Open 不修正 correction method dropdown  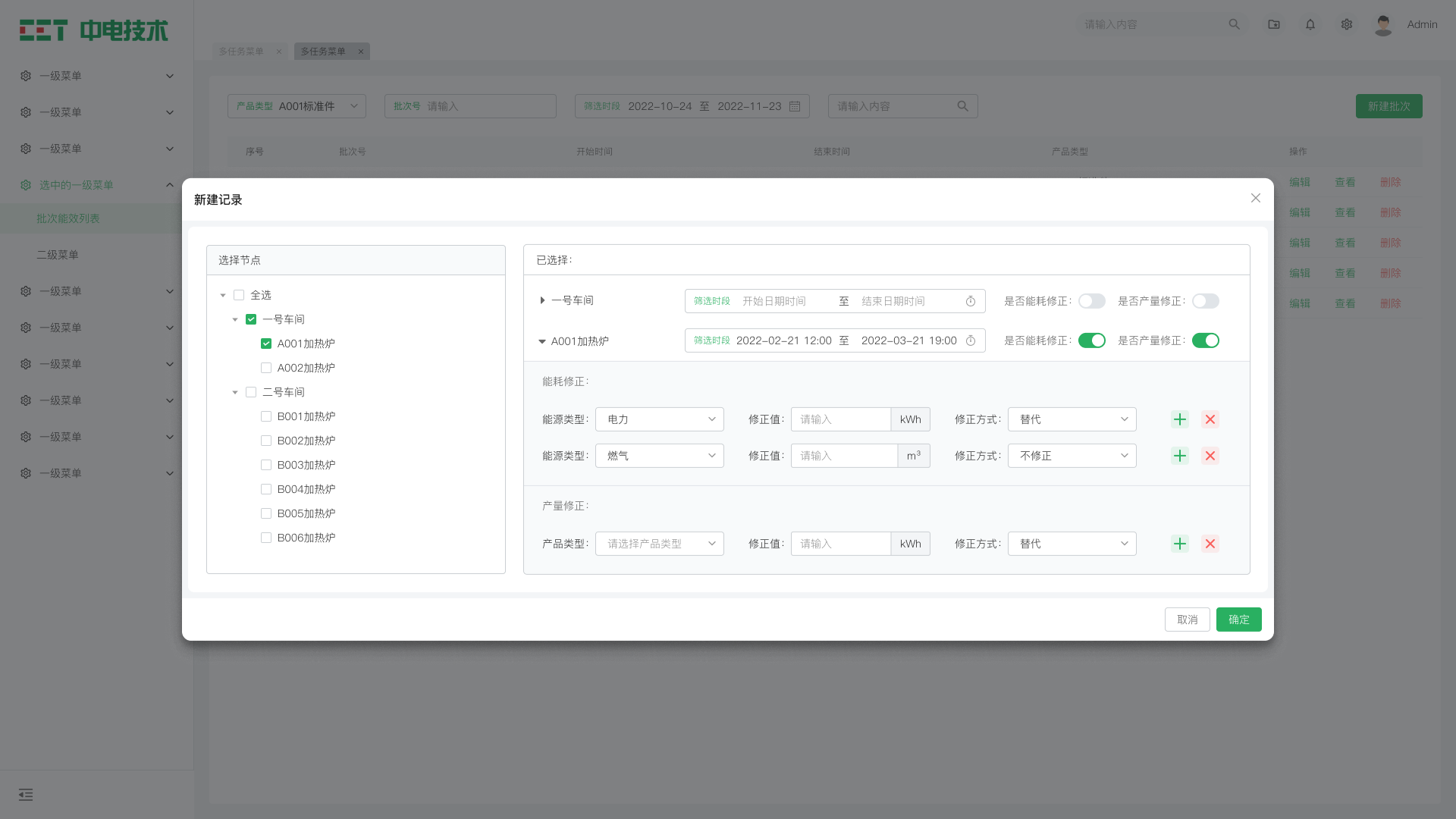(1072, 456)
